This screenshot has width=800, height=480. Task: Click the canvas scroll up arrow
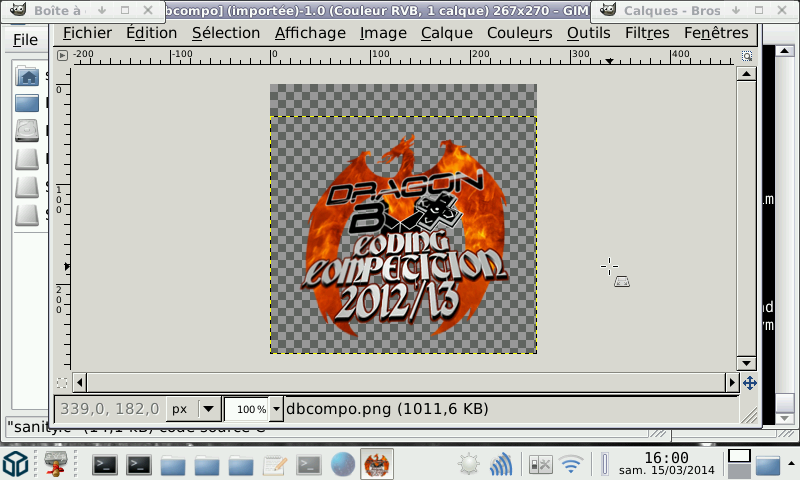pyautogui.click(x=746, y=74)
